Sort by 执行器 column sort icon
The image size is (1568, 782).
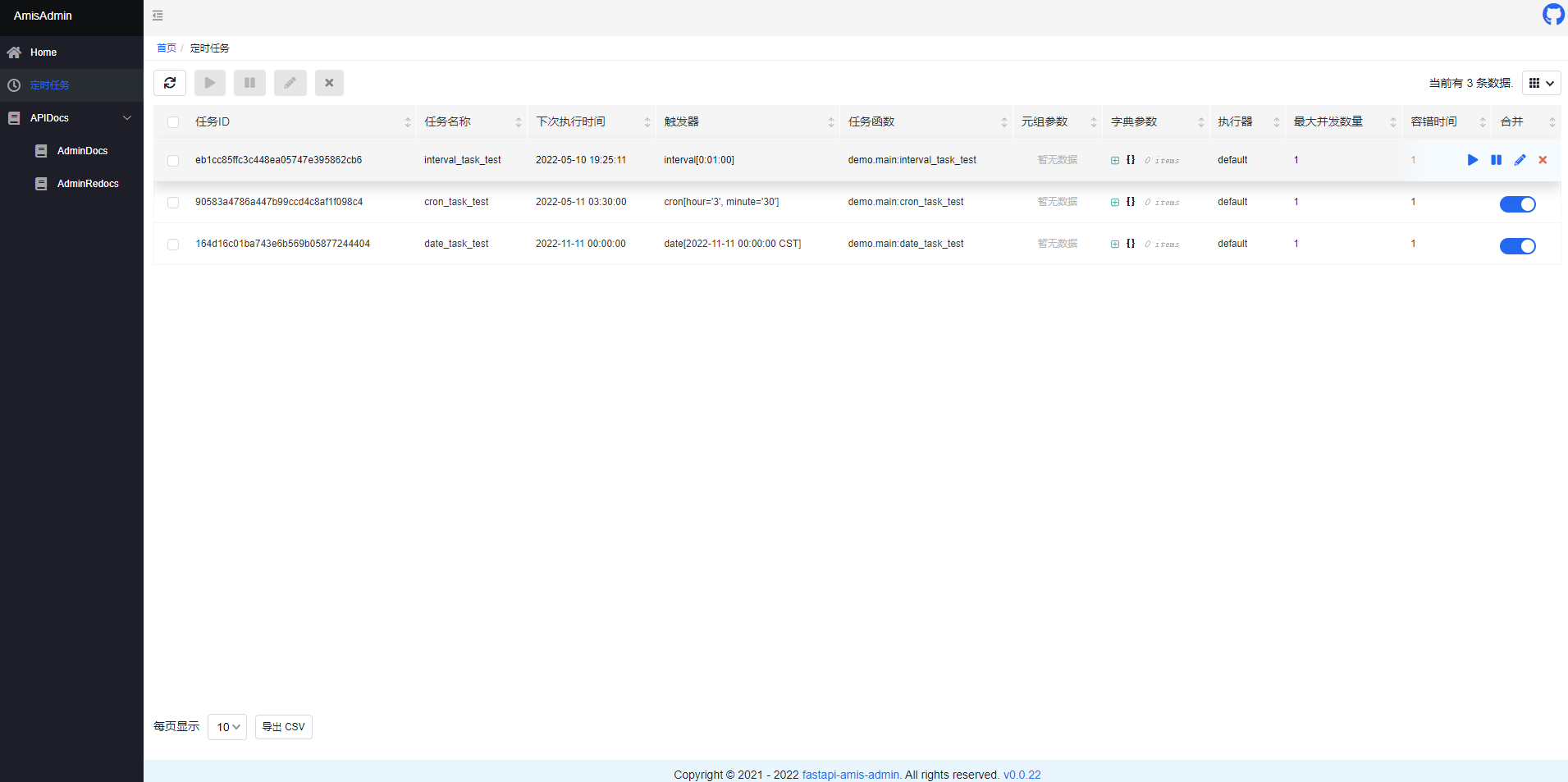coord(1277,122)
